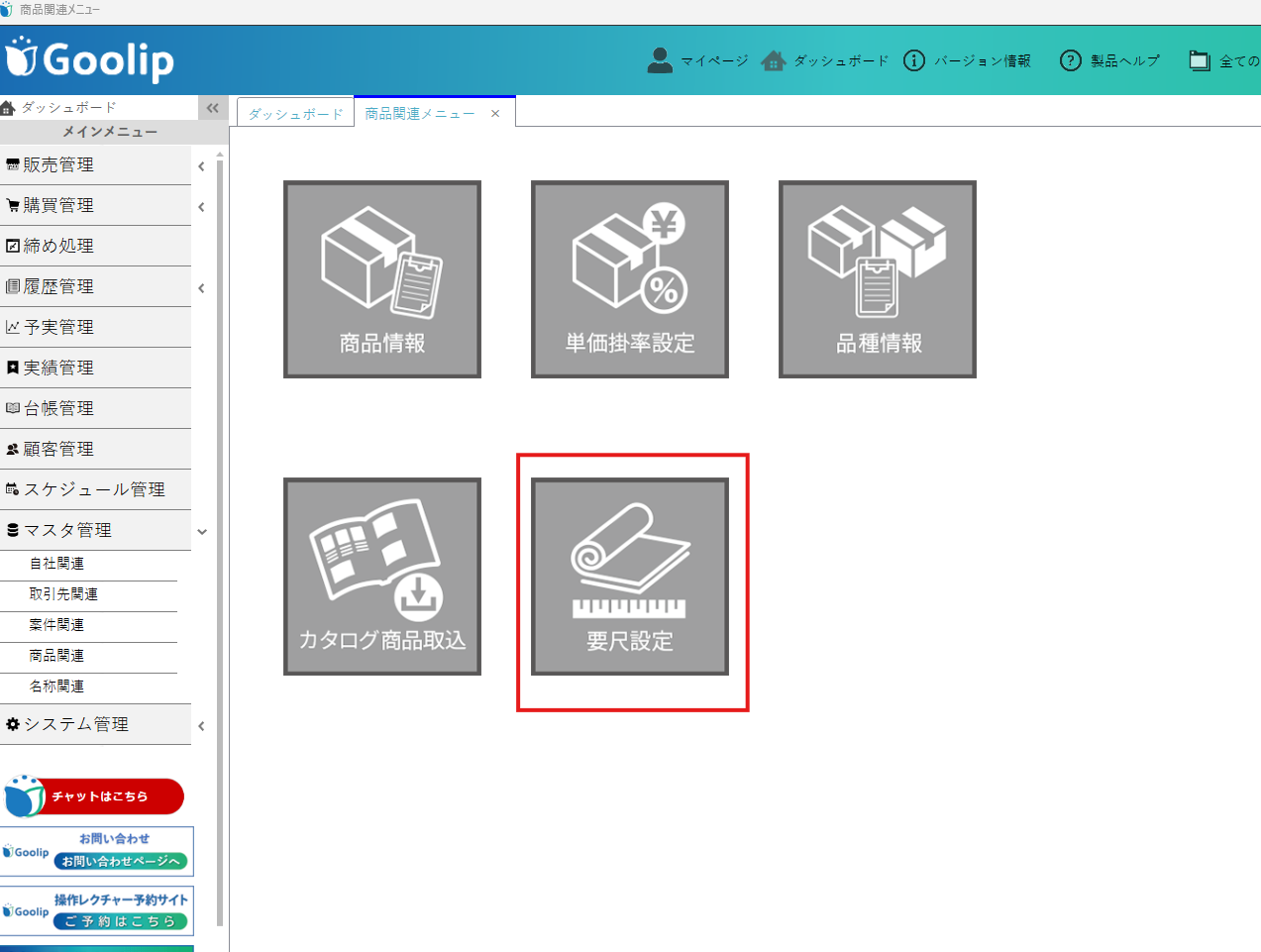Open the 品種情報 tile
This screenshot has width=1261, height=952.
click(x=878, y=279)
